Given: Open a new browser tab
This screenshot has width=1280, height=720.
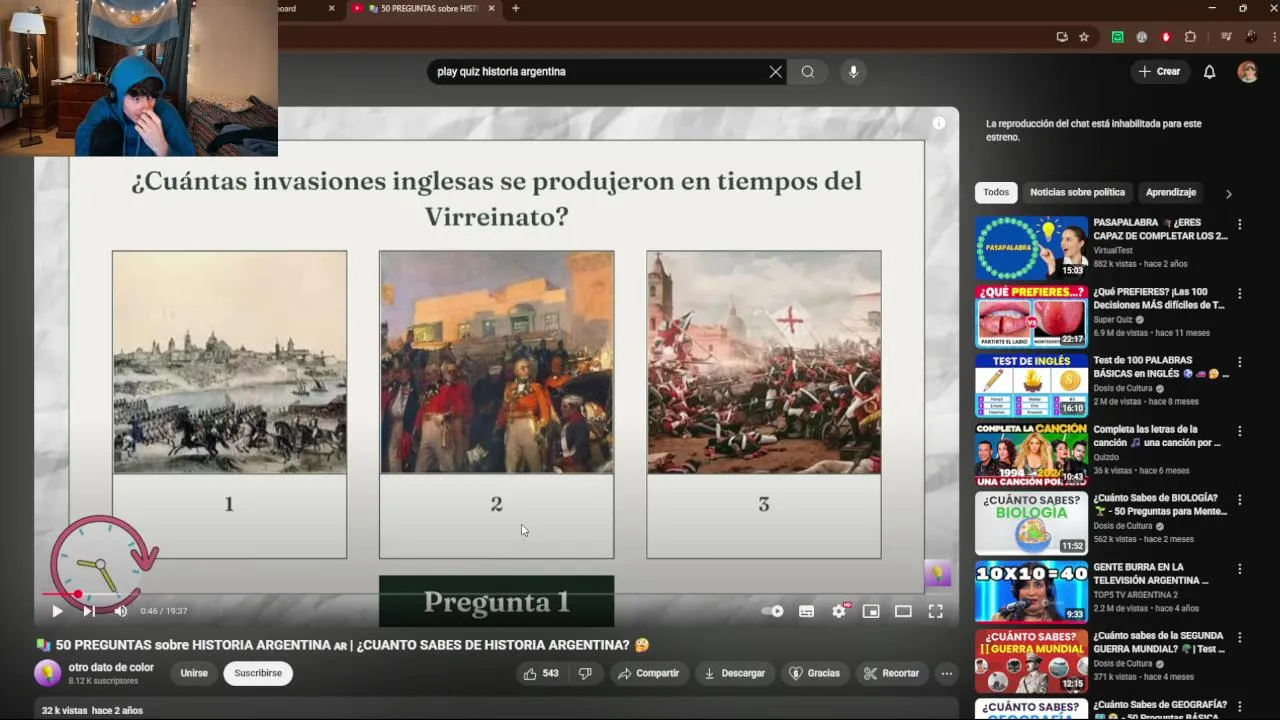Looking at the screenshot, I should pyautogui.click(x=516, y=9).
